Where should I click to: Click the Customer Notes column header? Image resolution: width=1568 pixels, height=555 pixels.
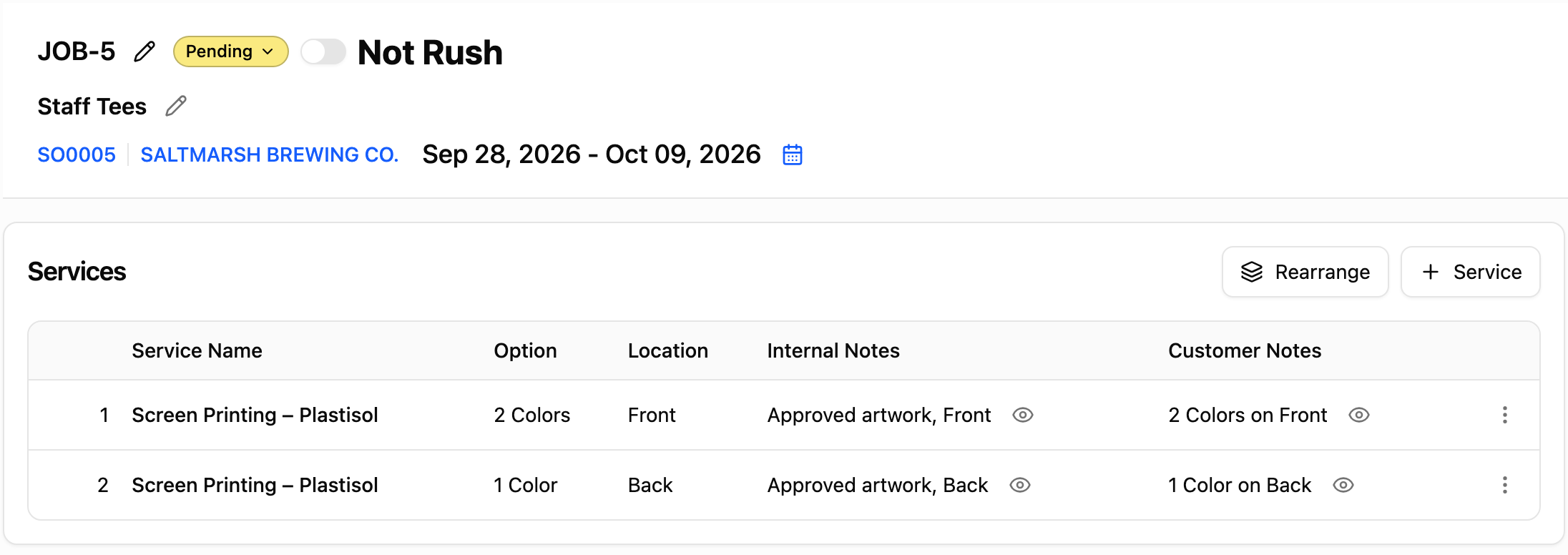(x=1245, y=350)
